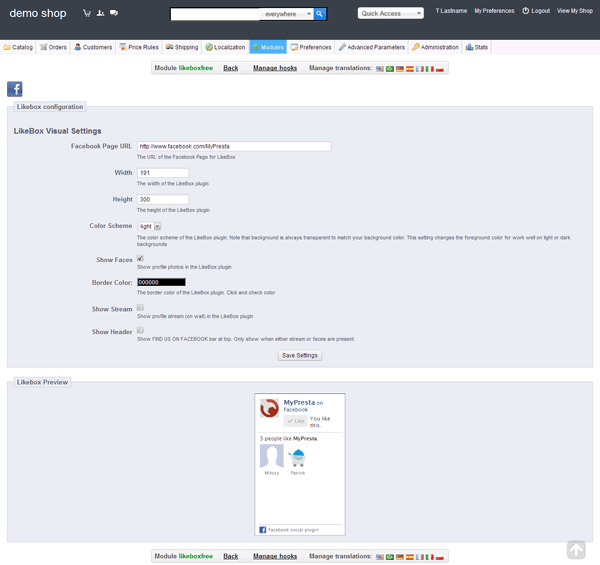The width and height of the screenshot is (600, 565).
Task: Click the Facebook logo icon
Action: [x=15, y=89]
